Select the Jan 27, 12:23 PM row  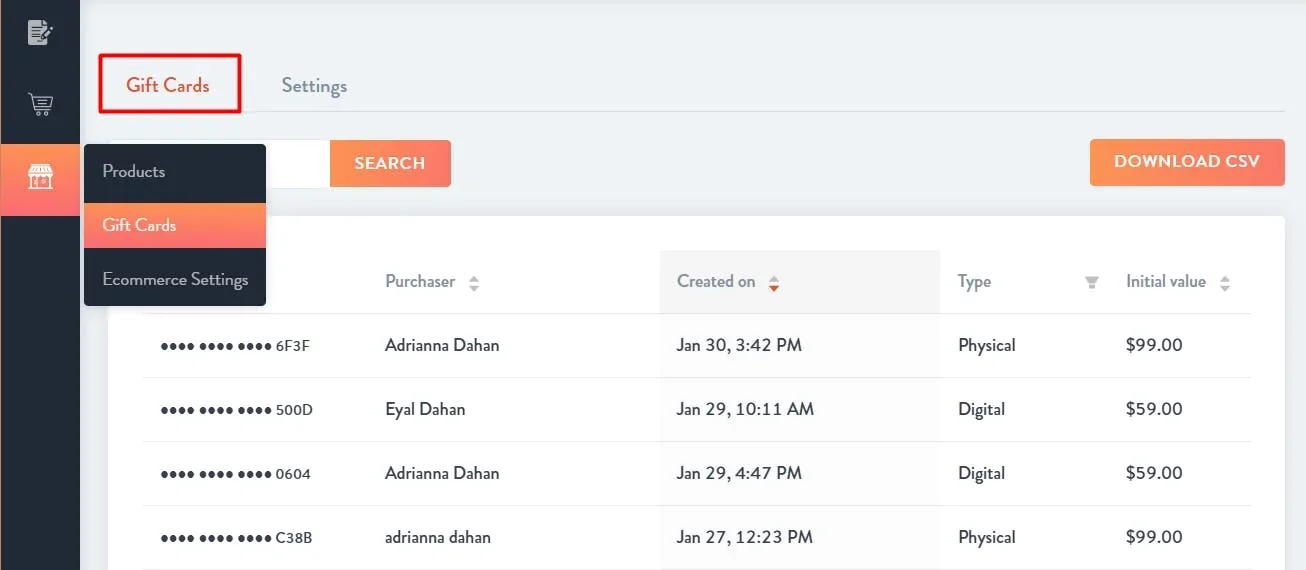(x=696, y=538)
